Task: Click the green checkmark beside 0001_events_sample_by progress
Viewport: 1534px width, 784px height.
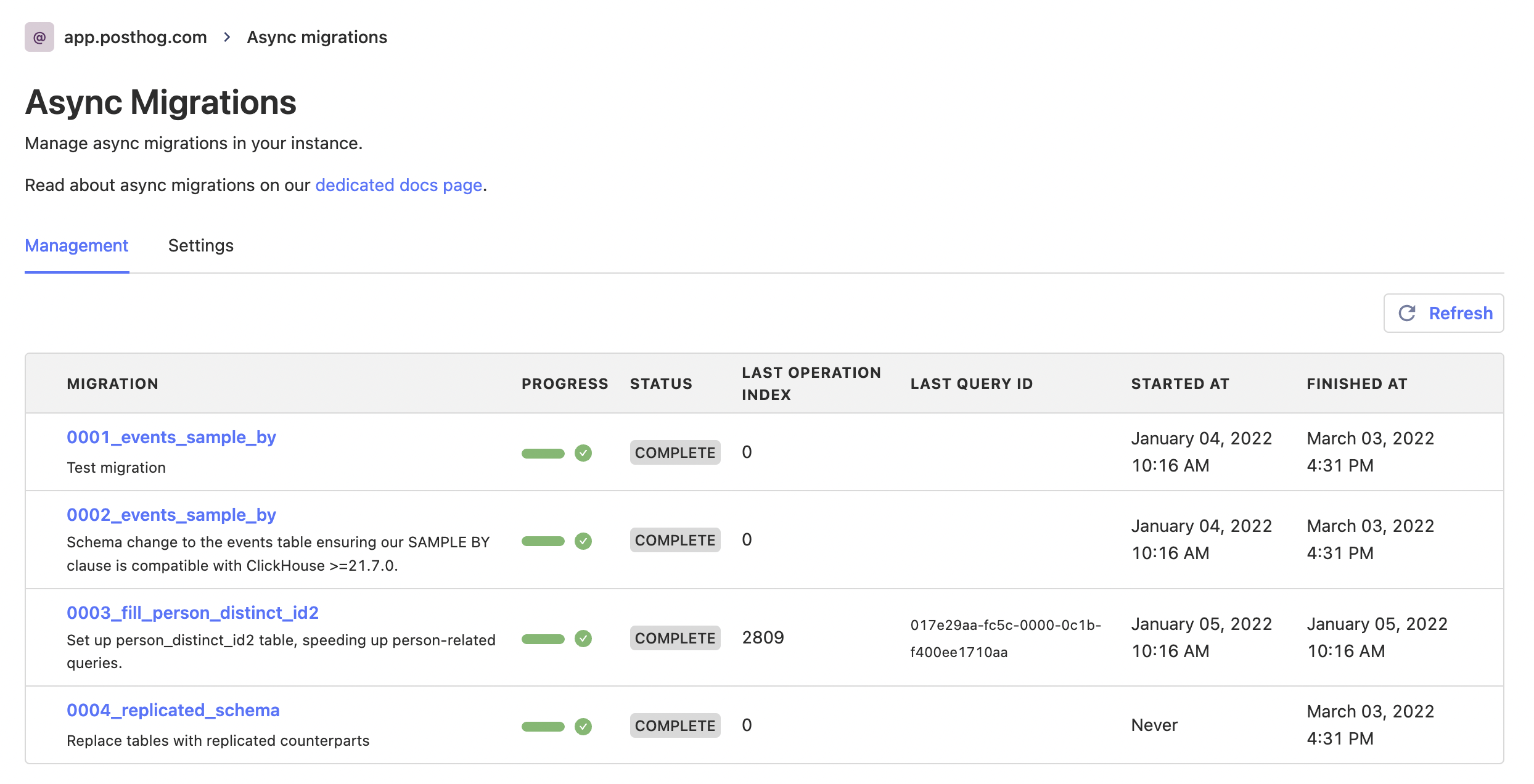Action: point(582,452)
